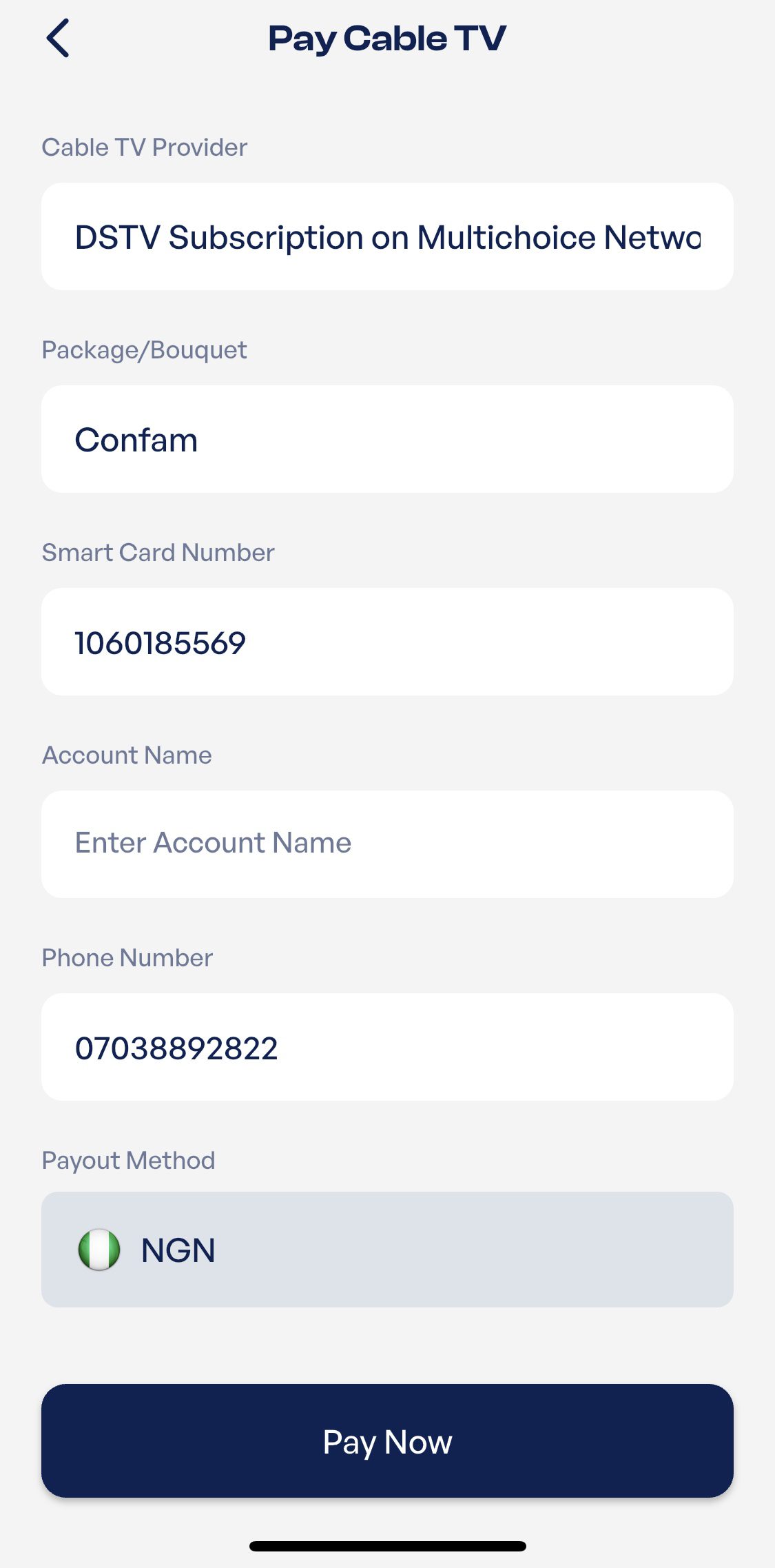This screenshot has width=775, height=1568.
Task: Open the NGN Payout Method selector
Action: pos(387,1250)
